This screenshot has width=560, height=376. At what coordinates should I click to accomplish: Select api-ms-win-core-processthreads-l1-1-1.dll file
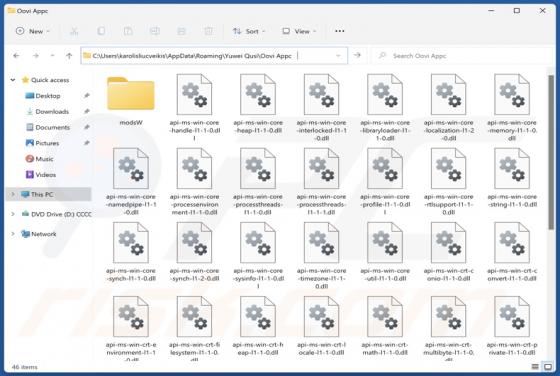click(x=321, y=181)
